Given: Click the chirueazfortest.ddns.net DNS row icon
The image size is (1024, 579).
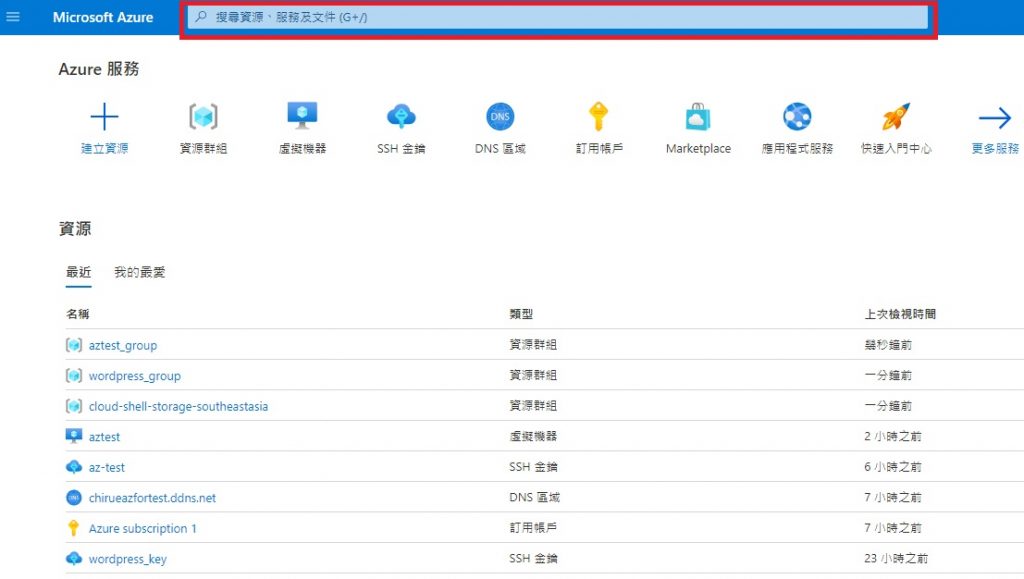Looking at the screenshot, I should pyautogui.click(x=74, y=497).
